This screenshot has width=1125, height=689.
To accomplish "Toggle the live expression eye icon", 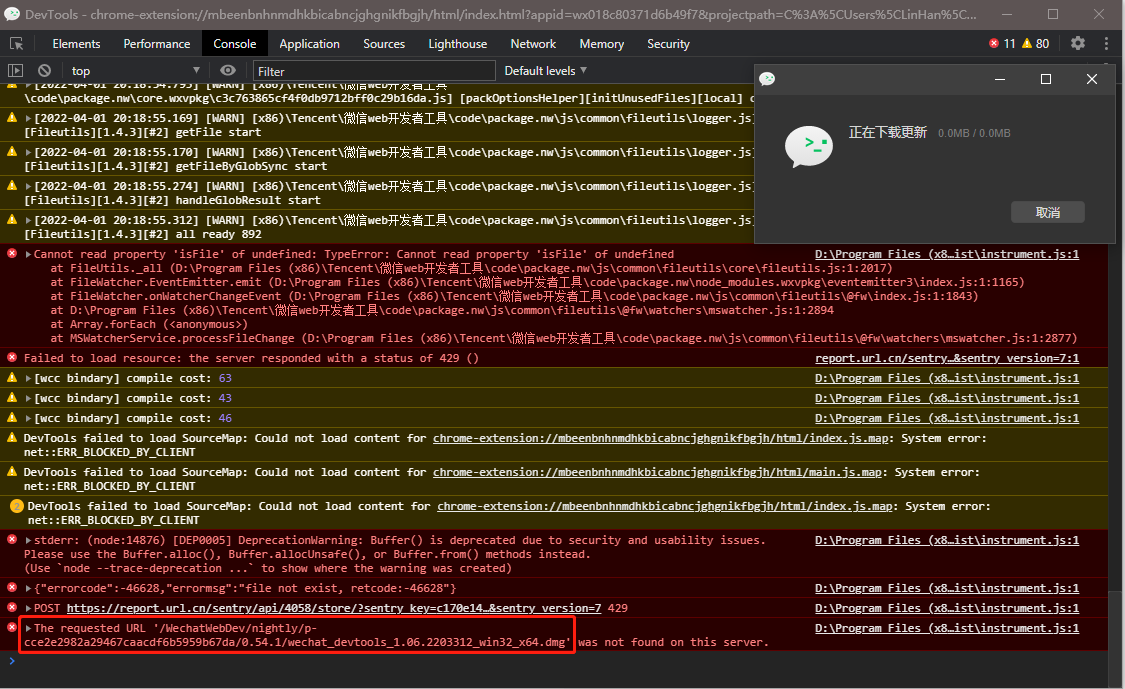I will point(227,70).
